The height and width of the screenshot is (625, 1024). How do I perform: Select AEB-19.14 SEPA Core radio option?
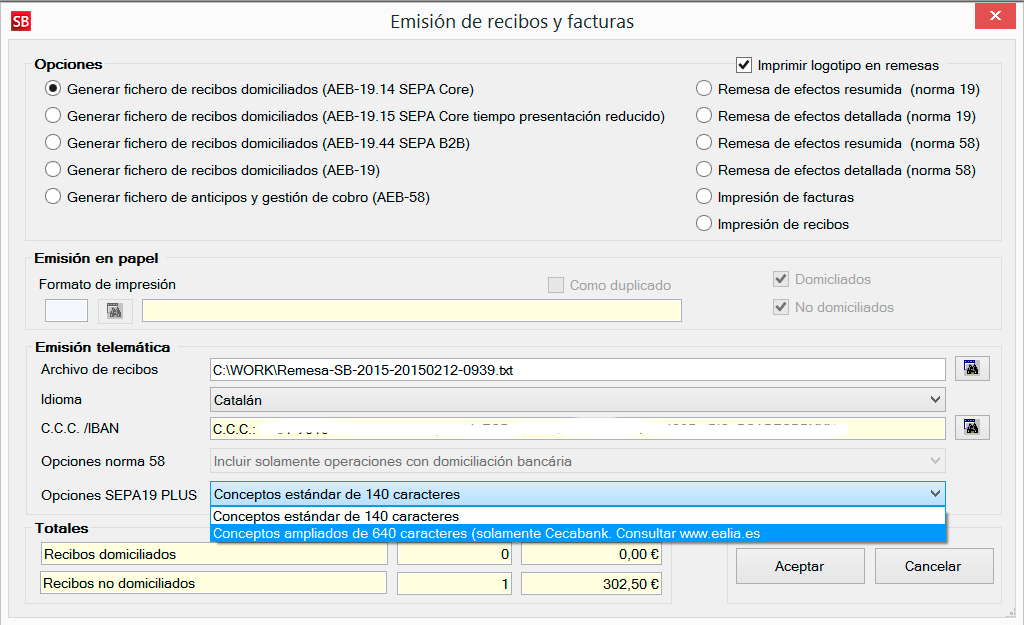[x=54, y=89]
